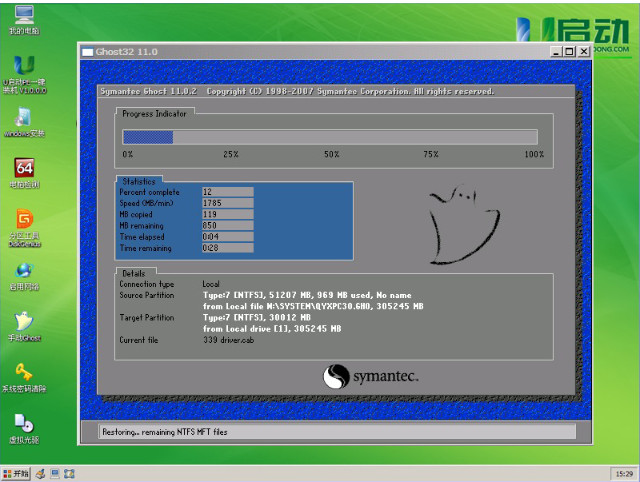
Task: Launch the U启动 one-key install icon
Action: point(24,68)
